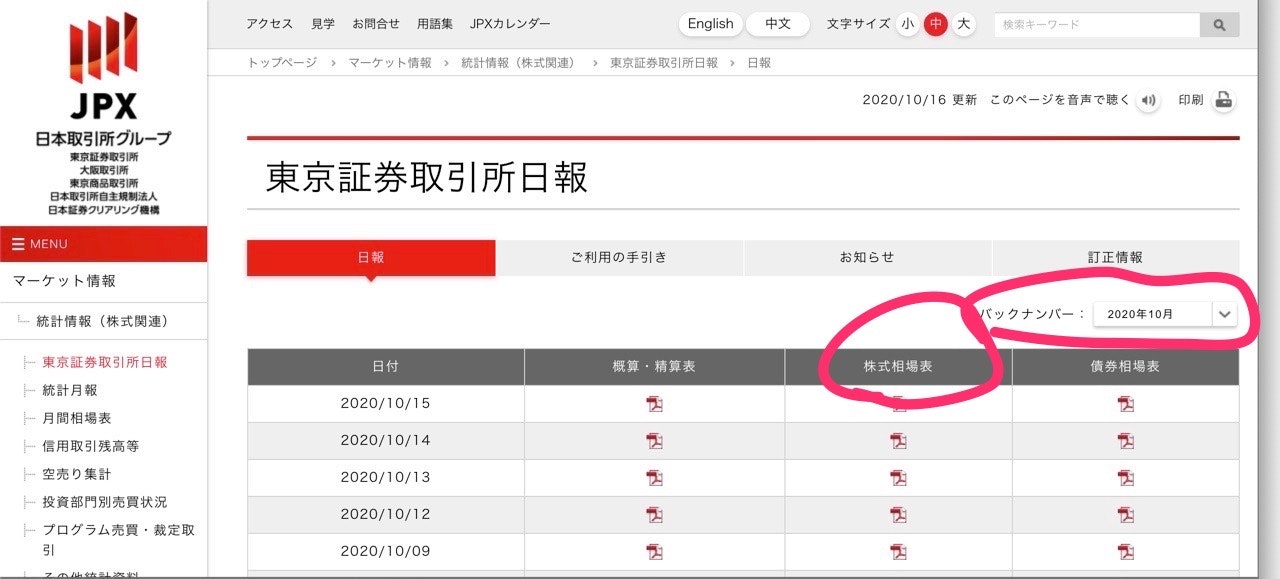
Task: Open 2020/10/09 概算・精算表 PDF
Action: coord(654,552)
